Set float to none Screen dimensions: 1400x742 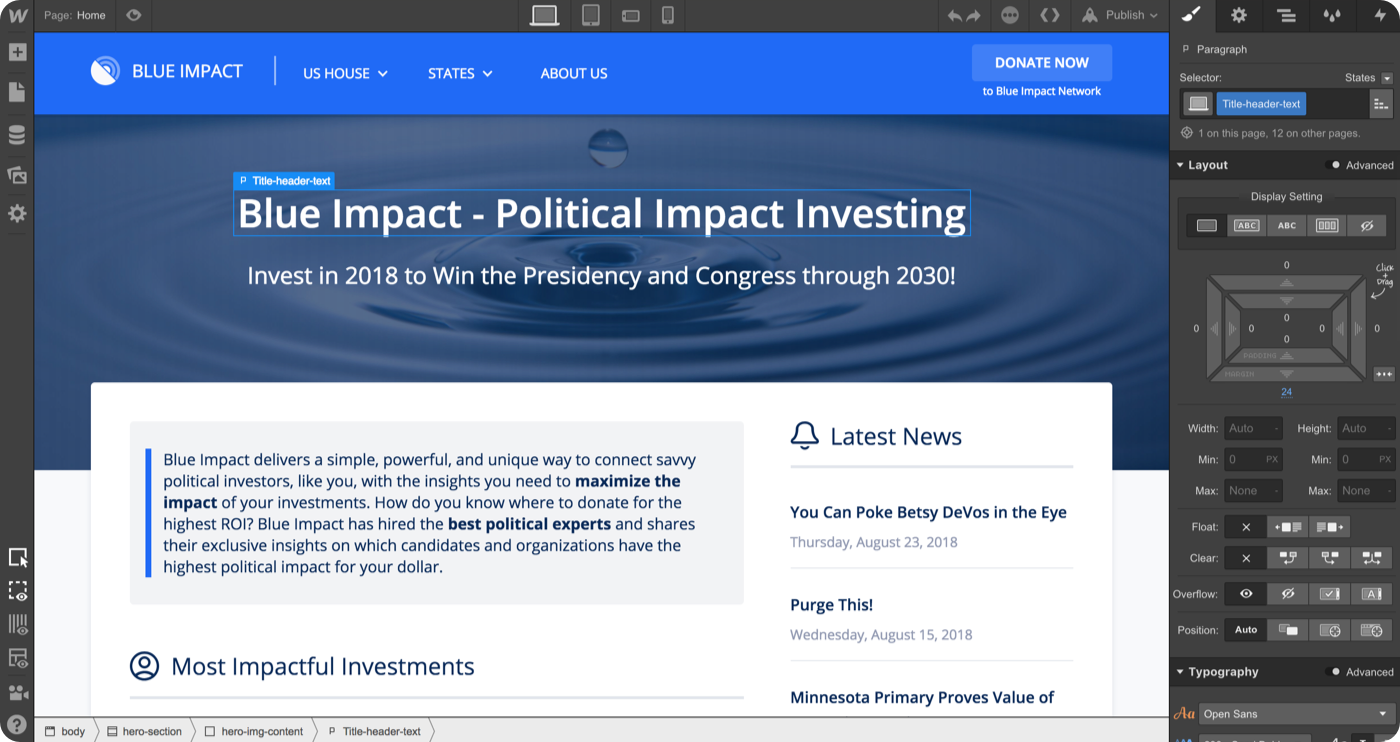click(x=1246, y=527)
